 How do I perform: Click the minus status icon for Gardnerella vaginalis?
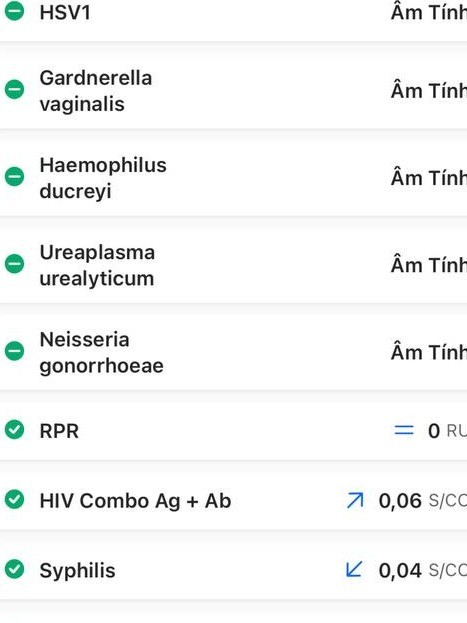tap(14, 89)
